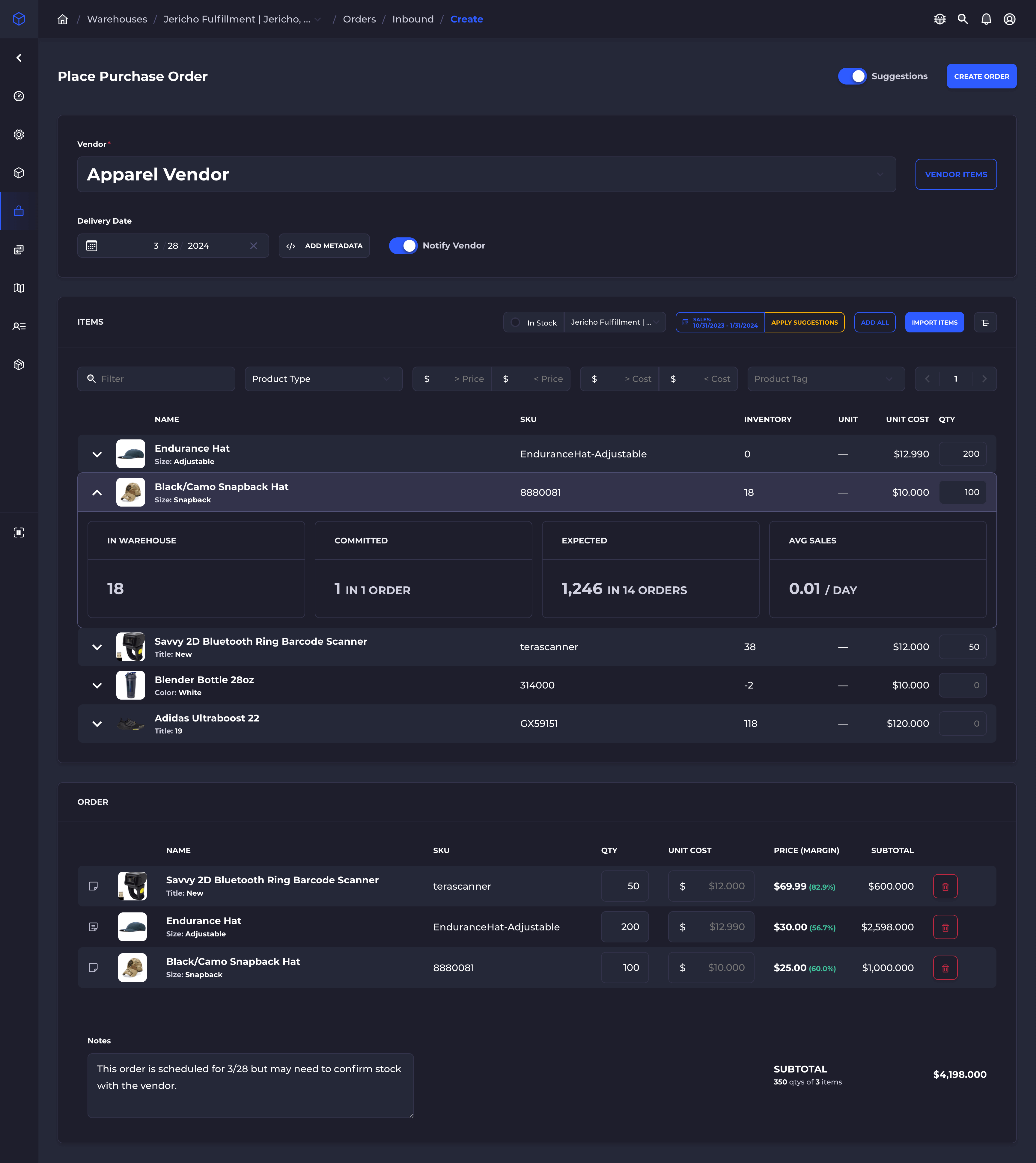Image resolution: width=1036 pixels, height=1163 pixels.
Task: Click the Create Order button
Action: point(981,76)
